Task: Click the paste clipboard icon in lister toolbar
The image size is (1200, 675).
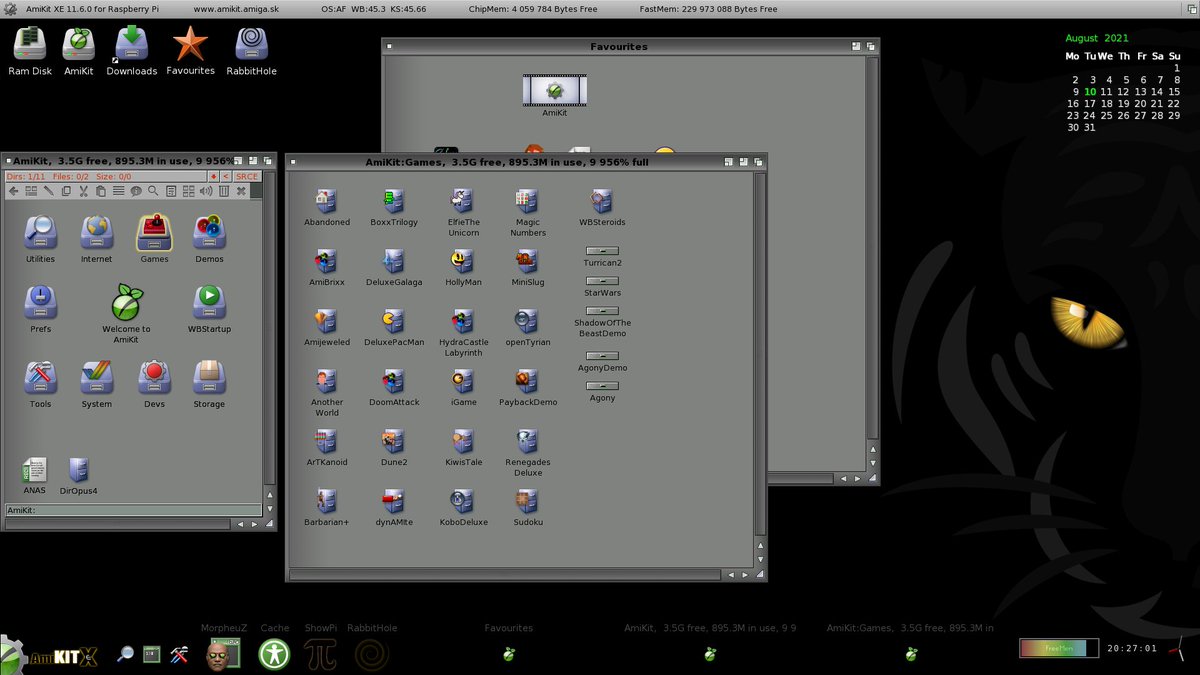Action: point(101,191)
